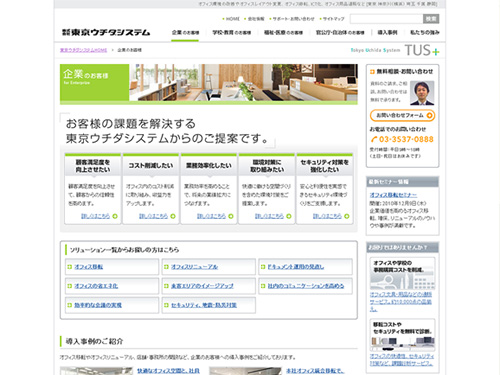The height and width of the screenshot is (375, 500).
Task: Click square bullet icon before オフィスリニューアル
Action: [166, 267]
